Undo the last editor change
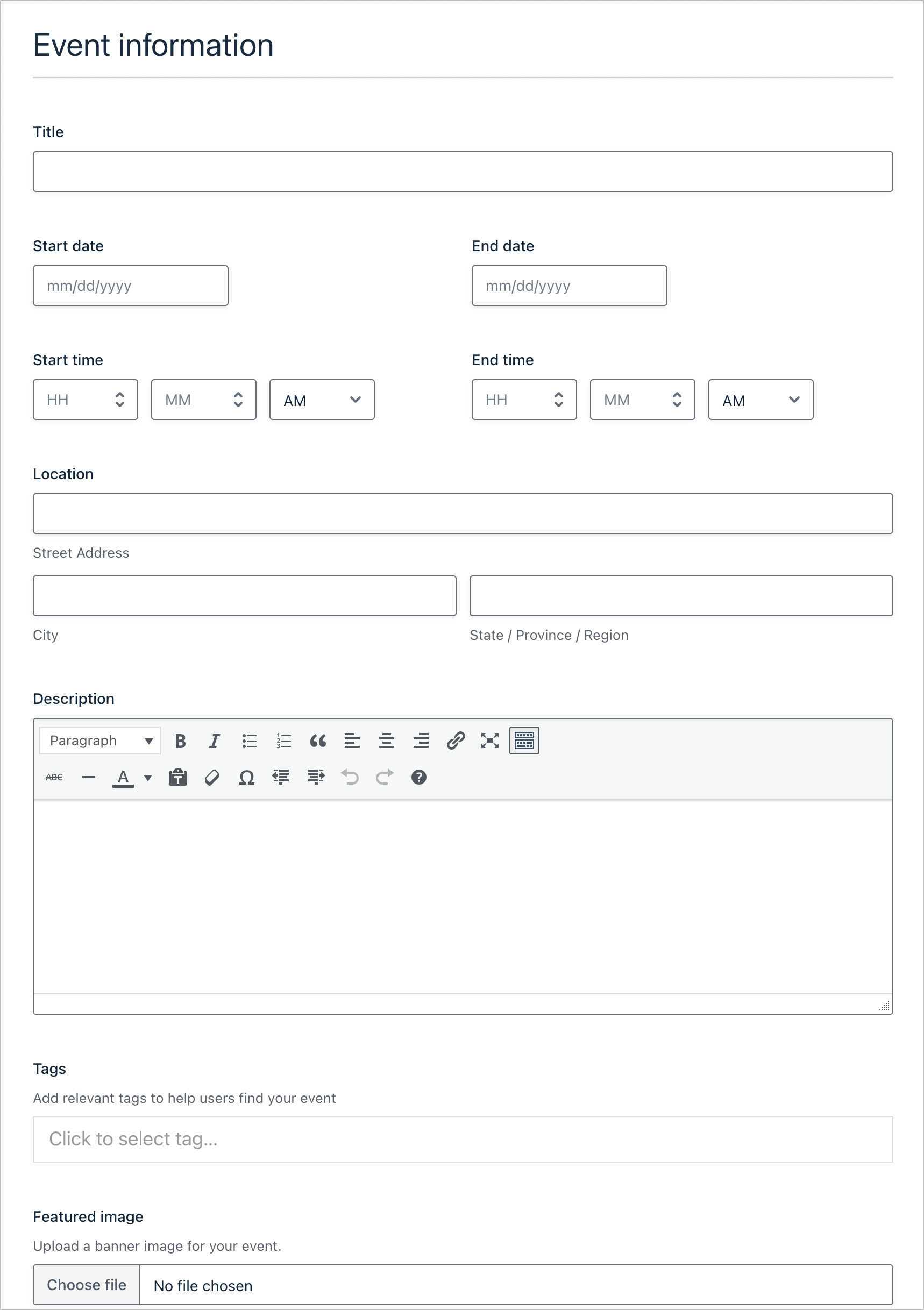The width and height of the screenshot is (924, 1310). [351, 777]
